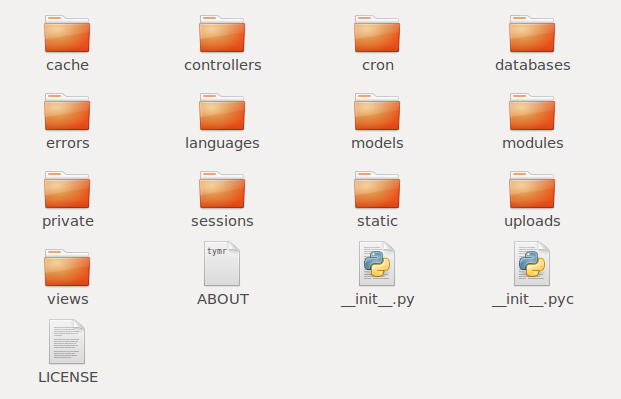Click the views folder icon
Viewport: 621px width, 399px height.
tap(67, 268)
